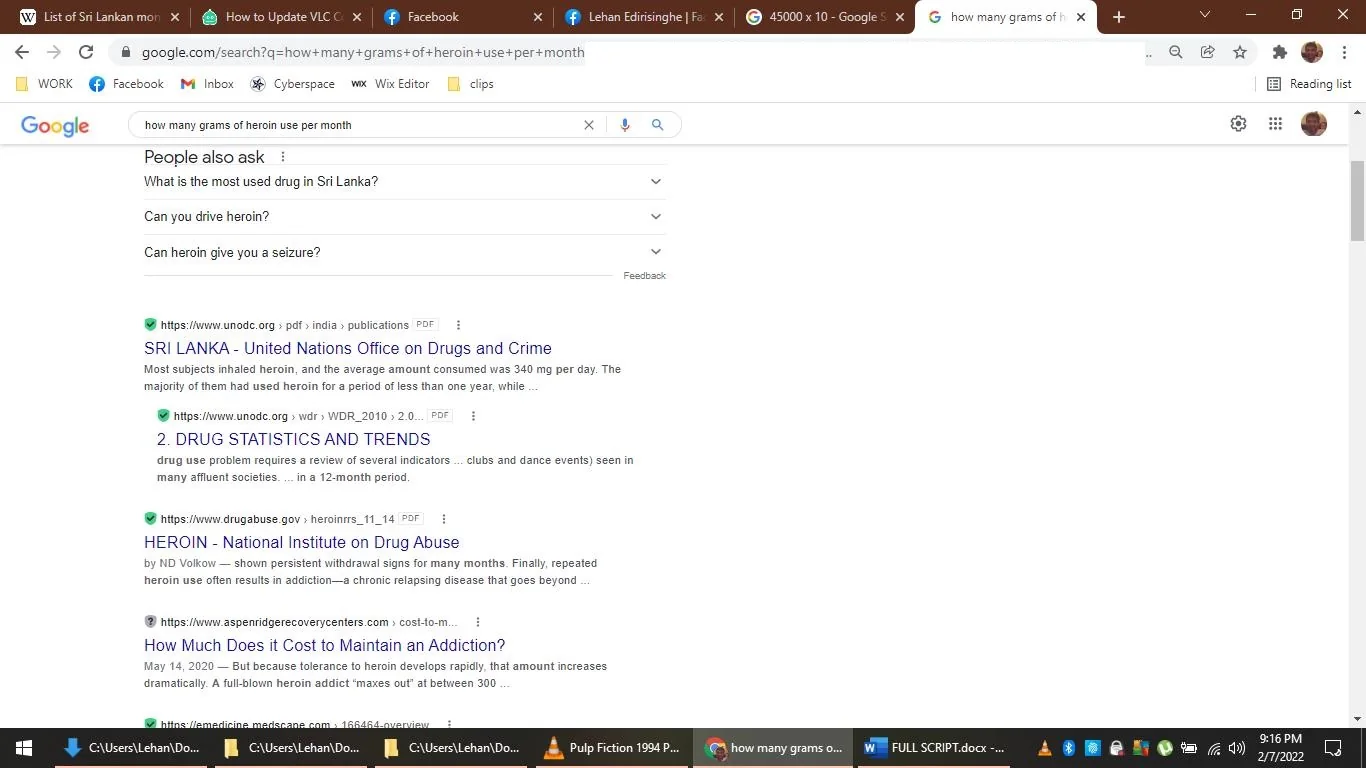Open the volume control in the system tray
Image resolution: width=1366 pixels, height=768 pixels.
coord(1237,748)
